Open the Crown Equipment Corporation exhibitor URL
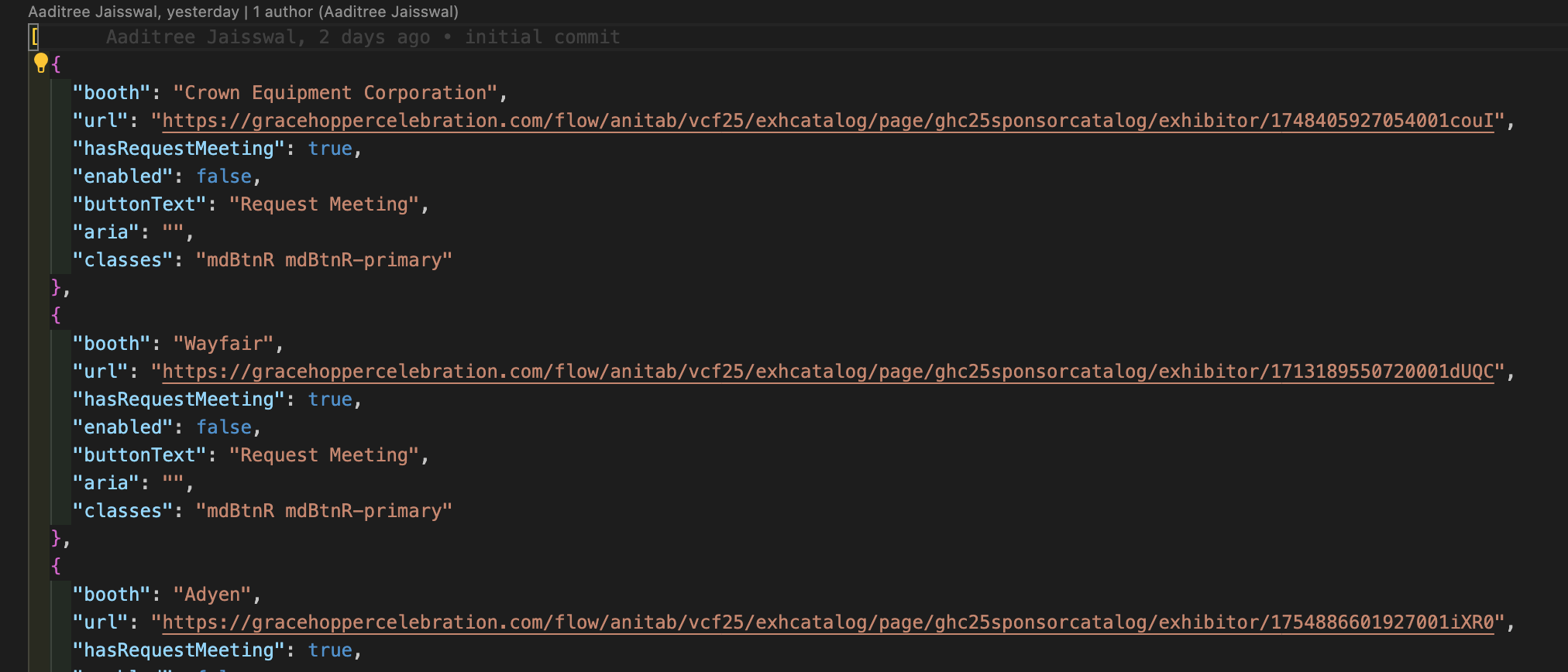 pos(827,121)
